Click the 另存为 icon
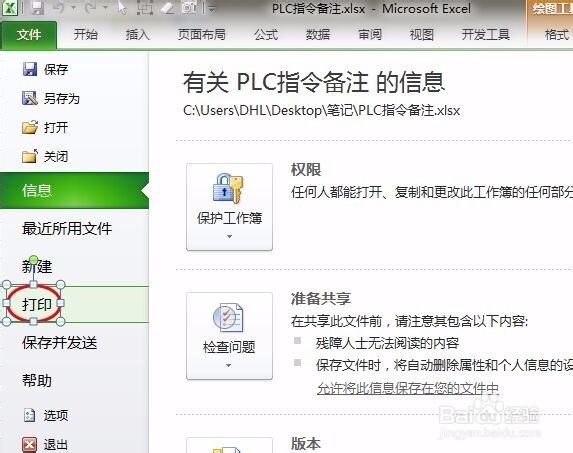Screen dimensions: 573x453 [30, 98]
